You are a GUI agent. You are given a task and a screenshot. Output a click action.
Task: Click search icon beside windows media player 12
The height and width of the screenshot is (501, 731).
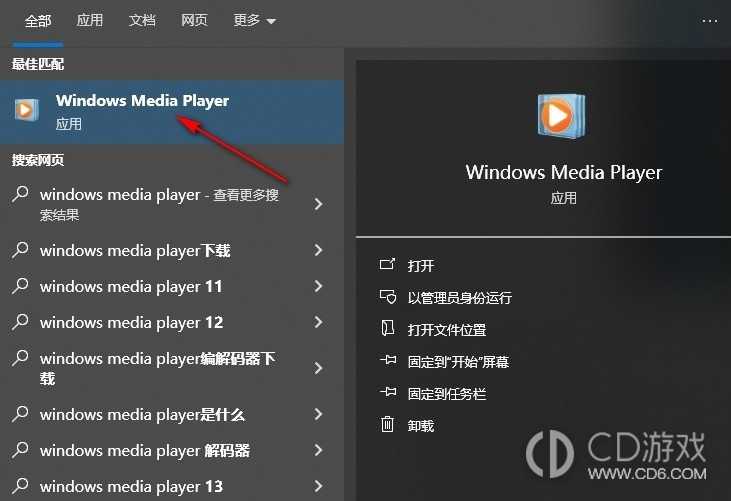(21, 322)
